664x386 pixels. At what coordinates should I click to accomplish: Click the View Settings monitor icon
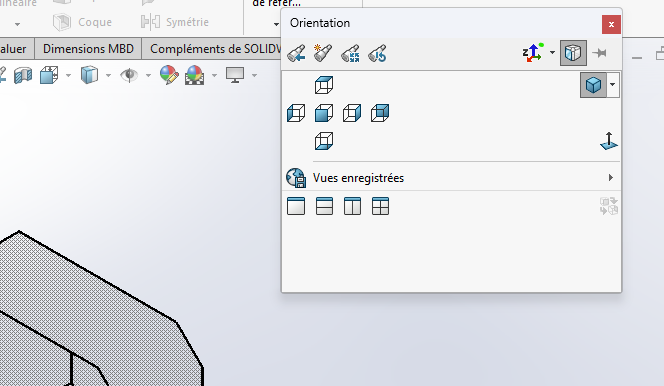[x=235, y=75]
